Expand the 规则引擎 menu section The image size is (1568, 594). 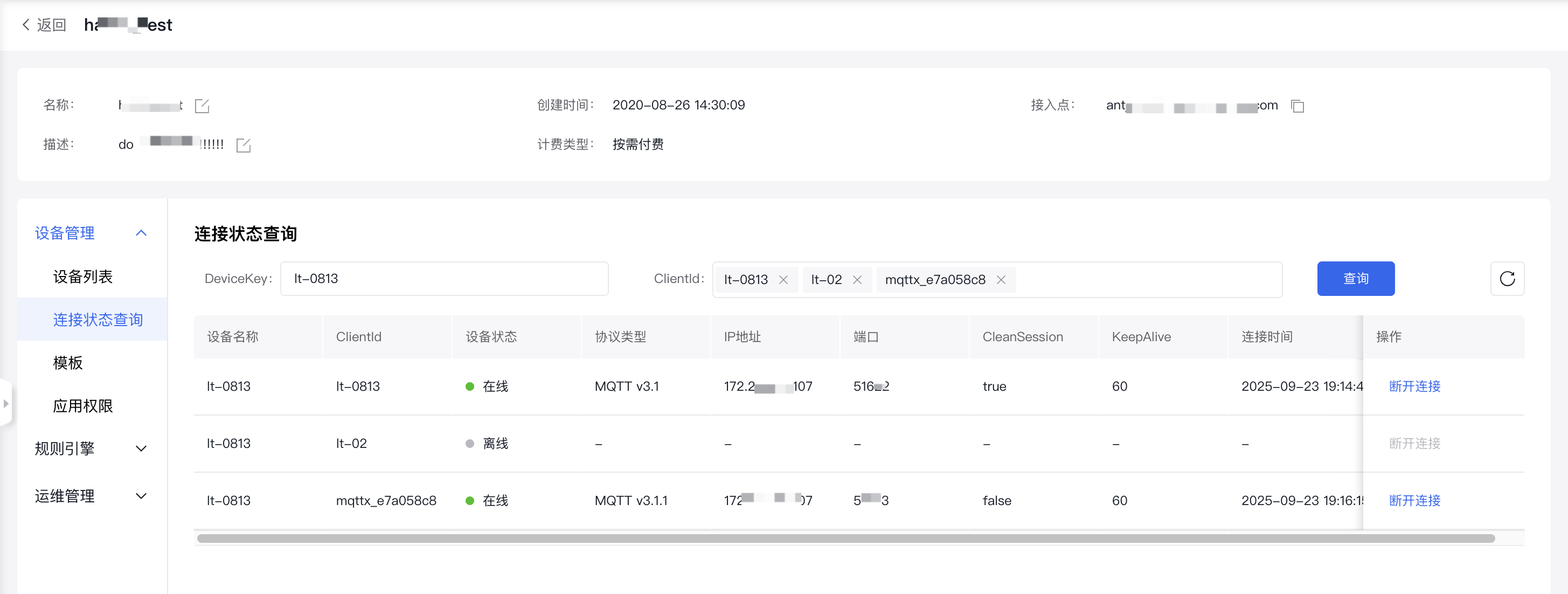click(x=141, y=448)
